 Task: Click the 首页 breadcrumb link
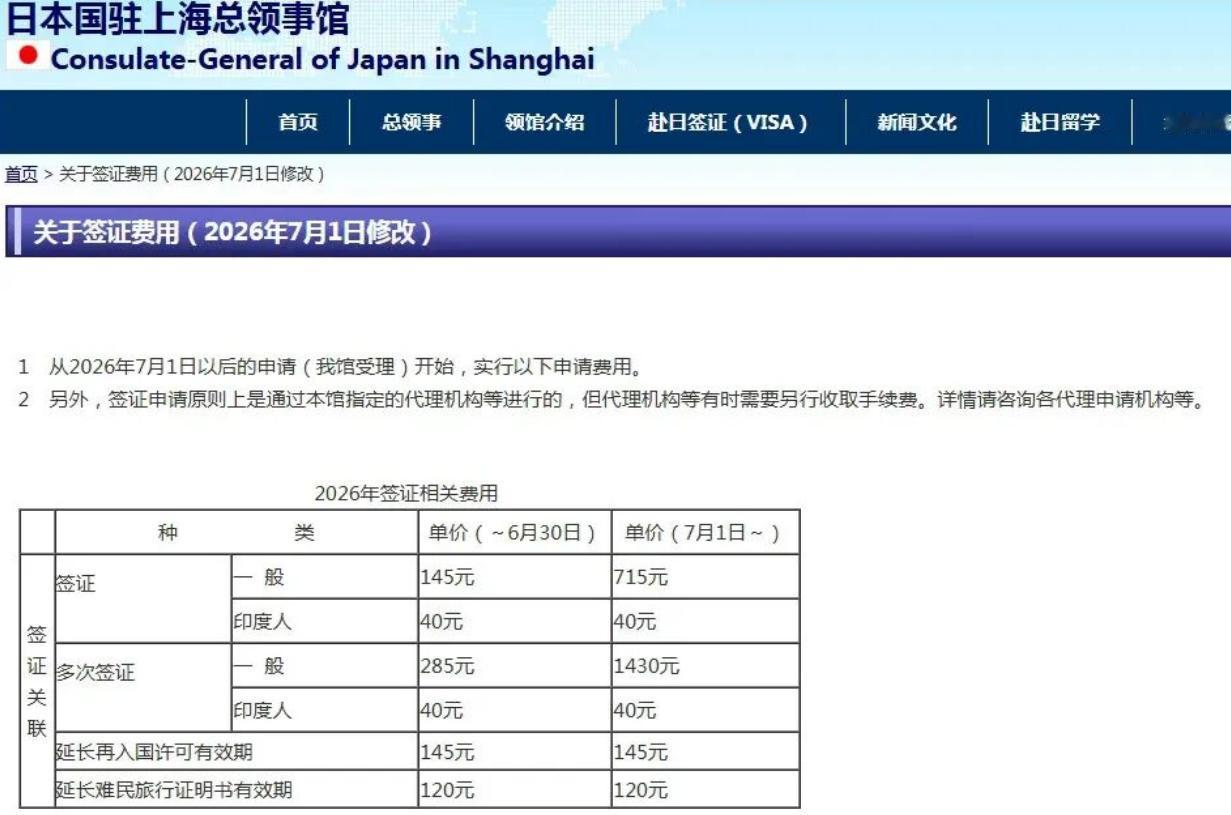point(21,174)
